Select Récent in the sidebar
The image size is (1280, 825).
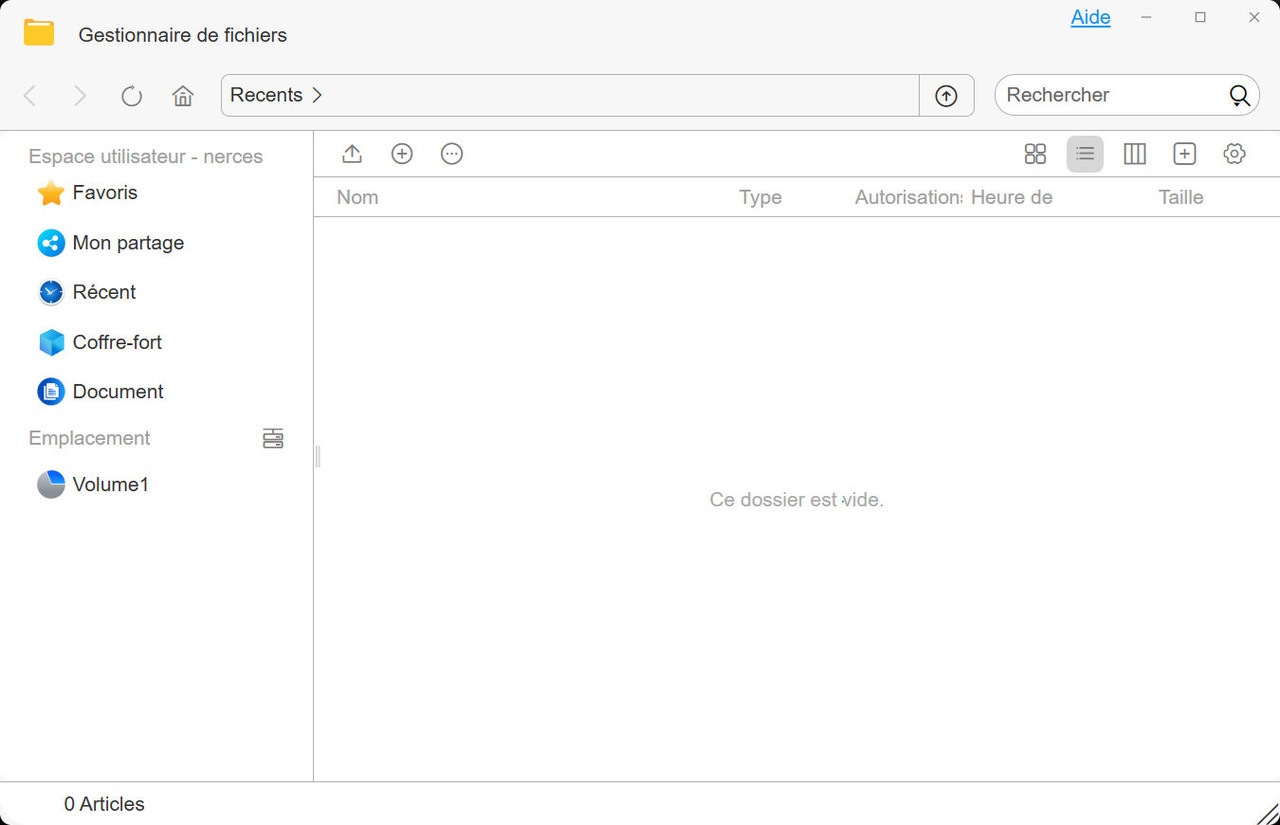point(86,292)
